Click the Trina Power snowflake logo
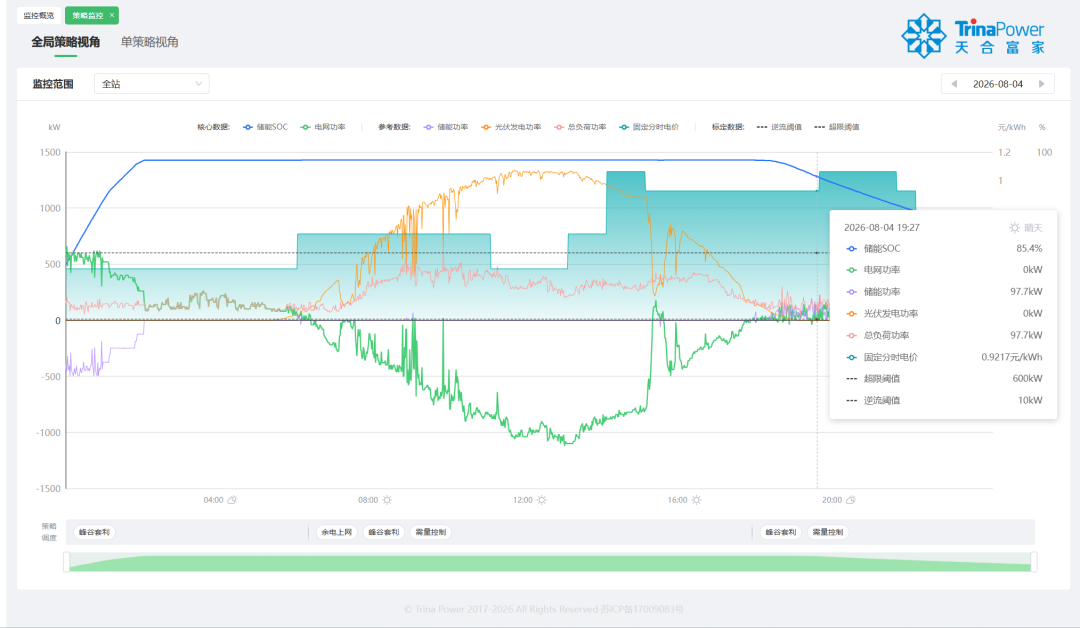1080x628 pixels. pyautogui.click(x=924, y=36)
